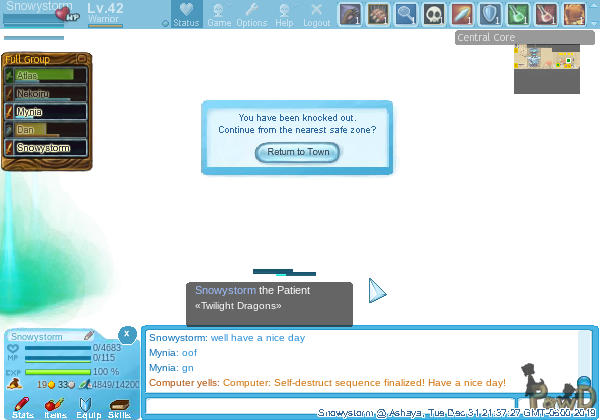Close the character status panel
This screenshot has height=420, width=600.
tap(127, 334)
